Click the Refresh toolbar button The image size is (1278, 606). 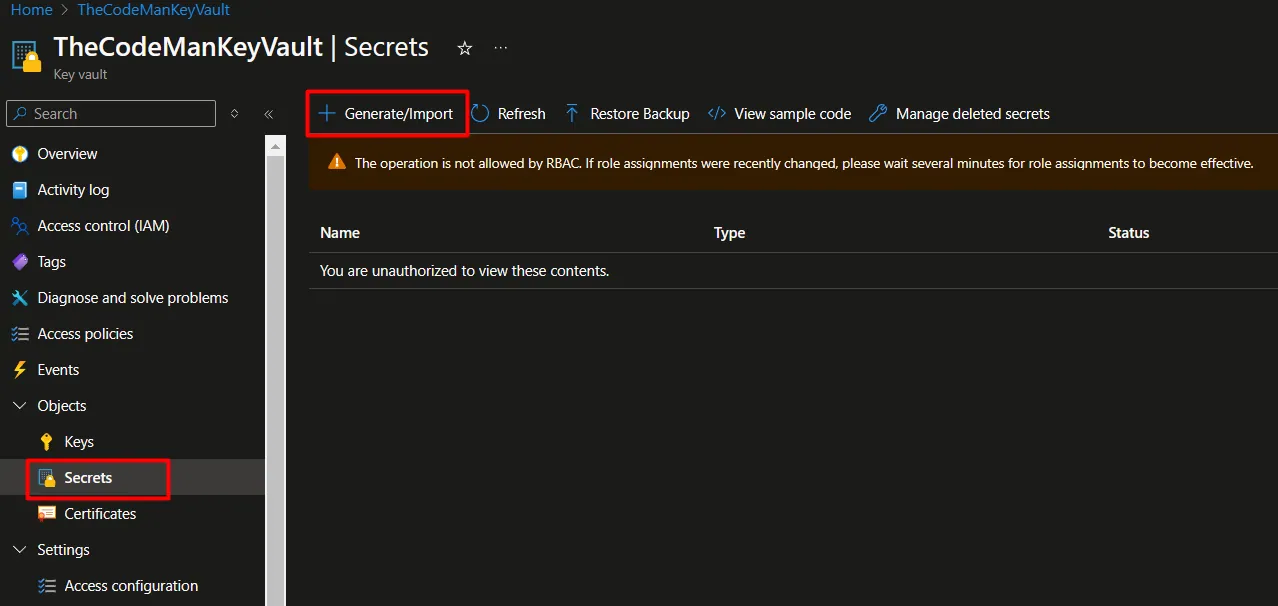tap(508, 114)
